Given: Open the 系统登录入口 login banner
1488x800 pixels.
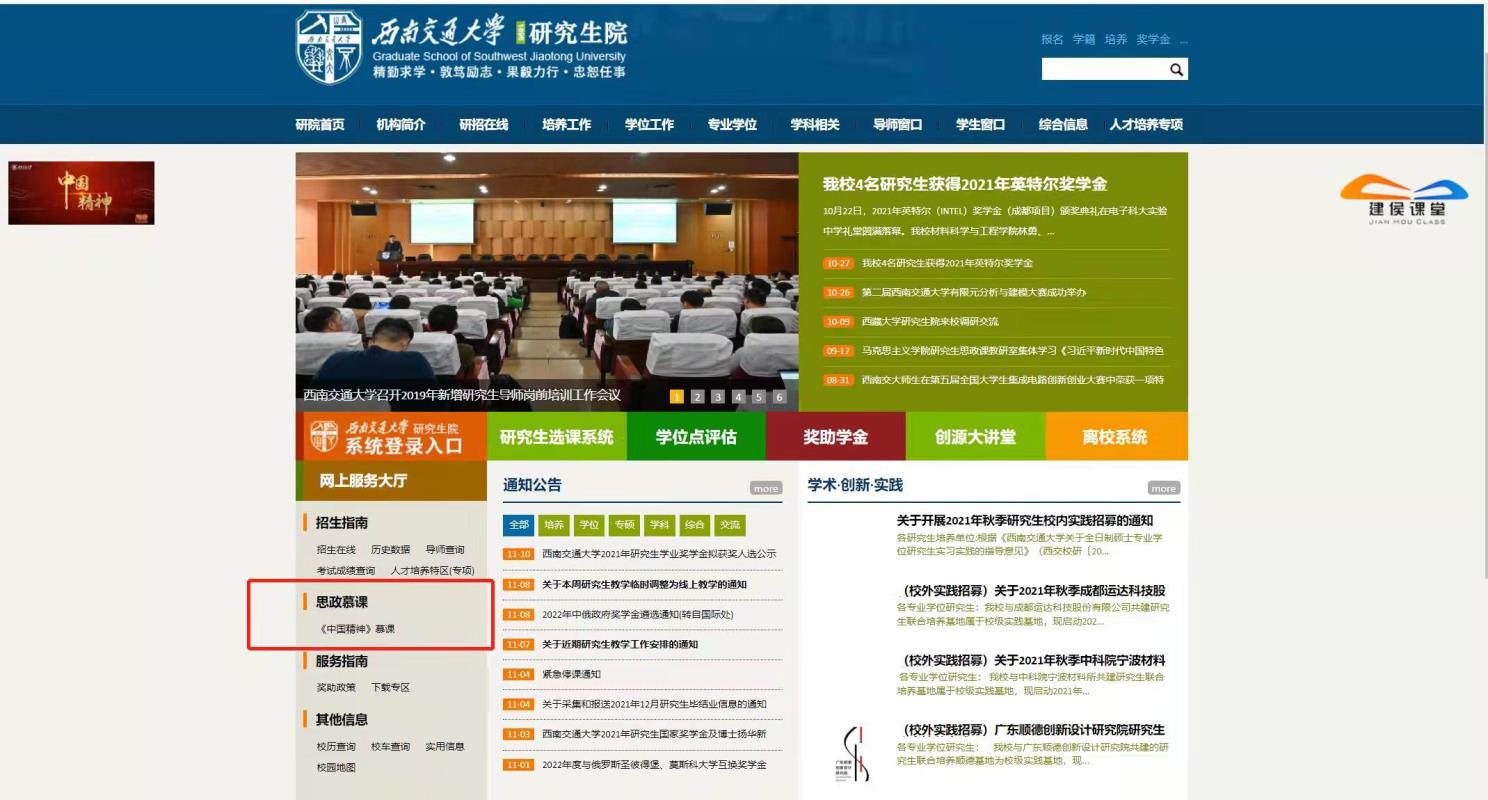Looking at the screenshot, I should coord(391,437).
